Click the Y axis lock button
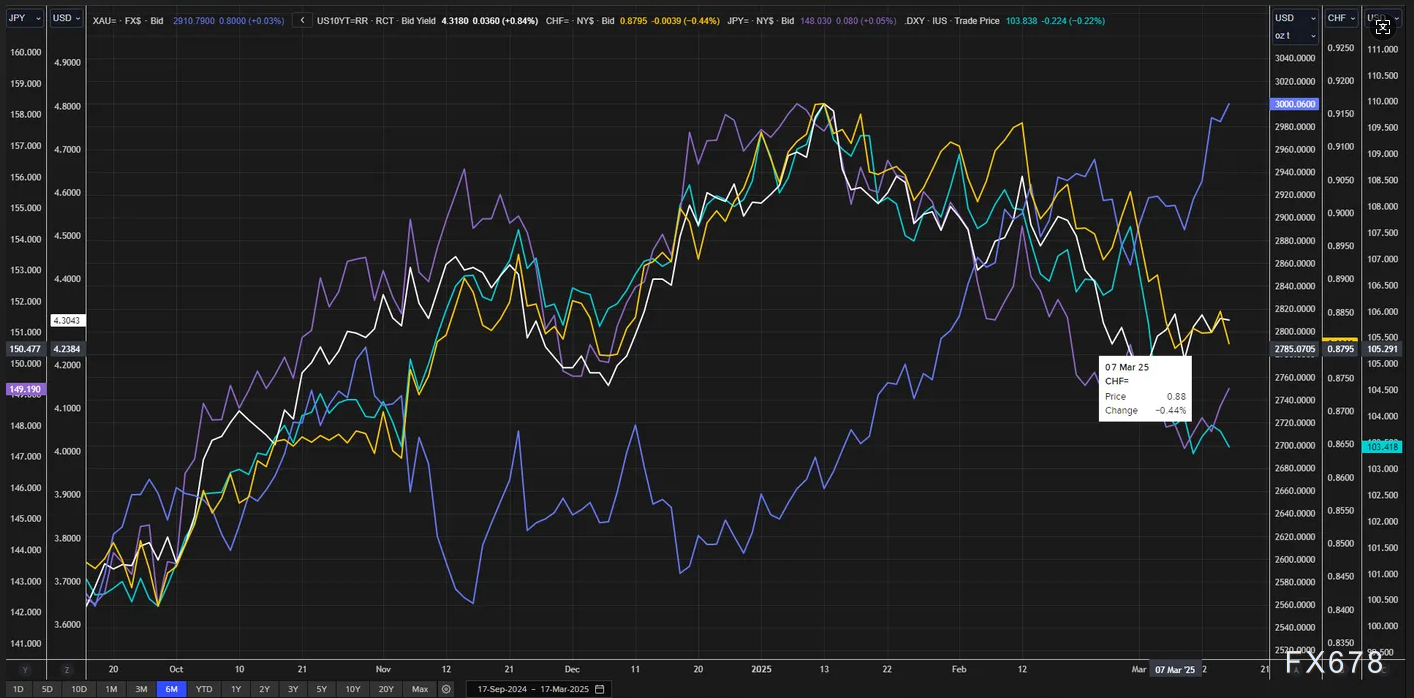This screenshot has height=698, width=1414. click(25, 669)
